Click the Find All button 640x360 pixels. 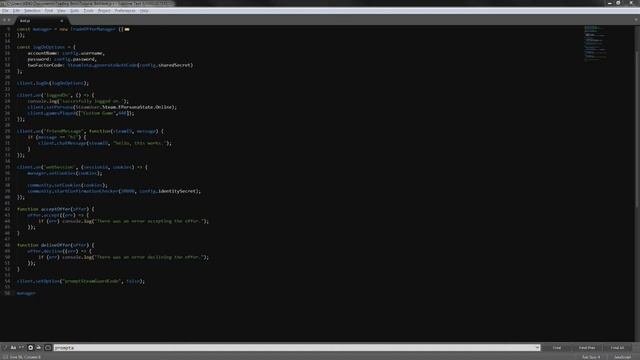point(617,348)
